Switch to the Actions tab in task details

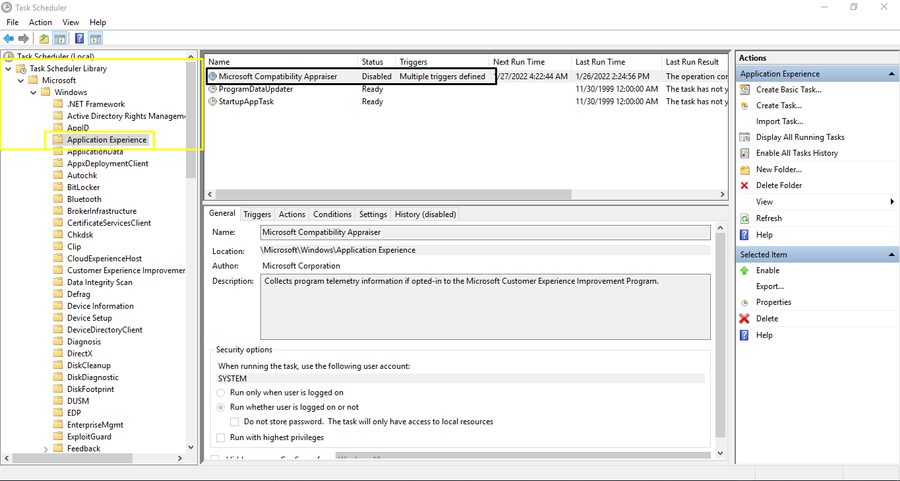coord(292,215)
